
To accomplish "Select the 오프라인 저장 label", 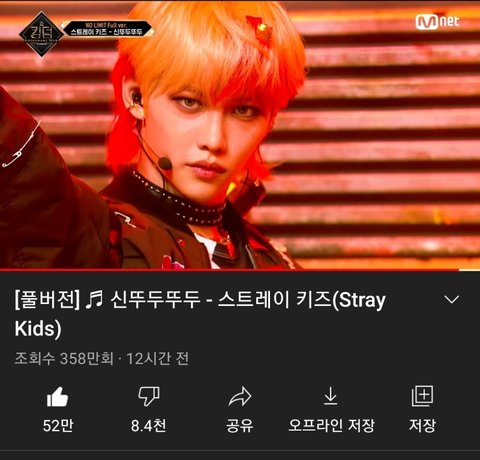I will pyautogui.click(x=331, y=426).
